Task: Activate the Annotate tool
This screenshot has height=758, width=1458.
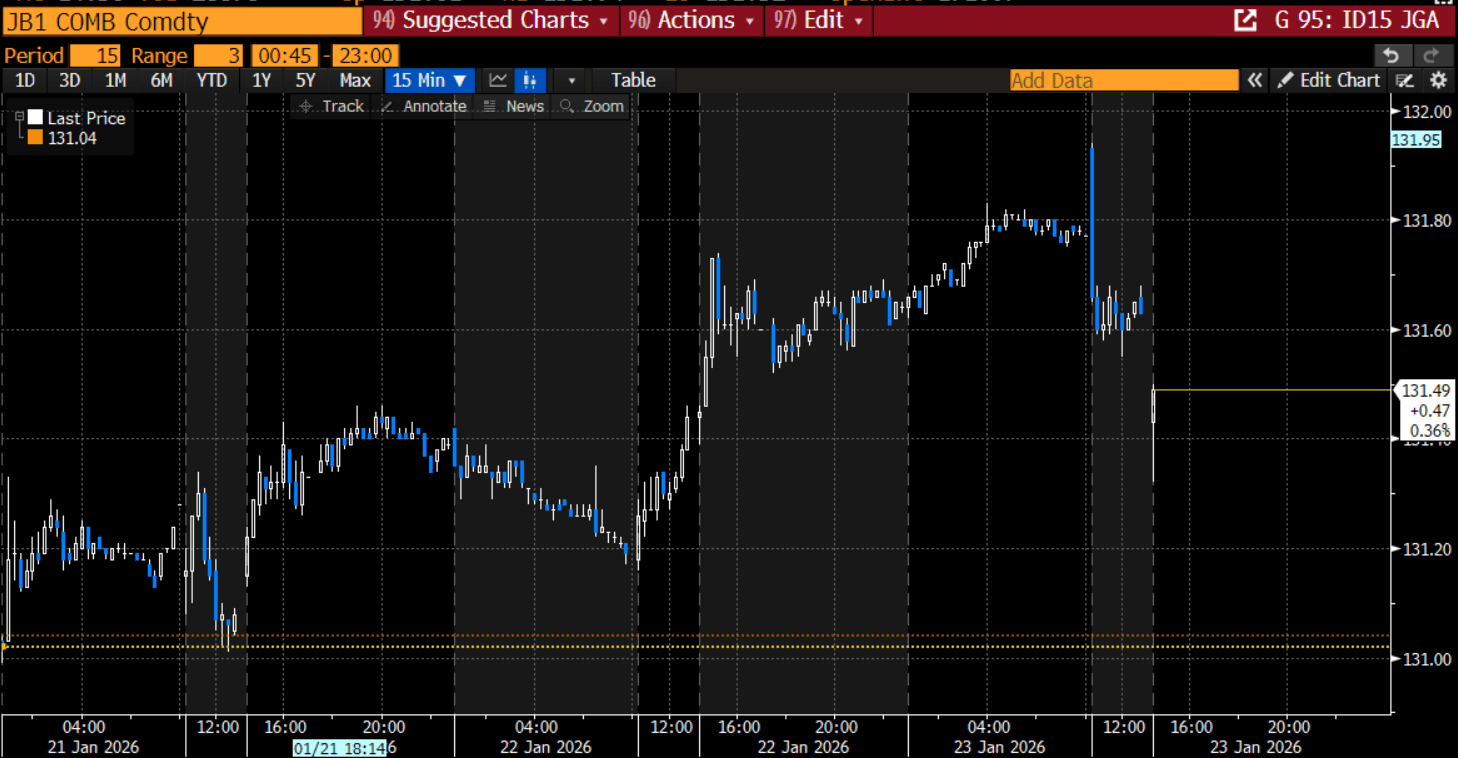Action: [x=423, y=106]
